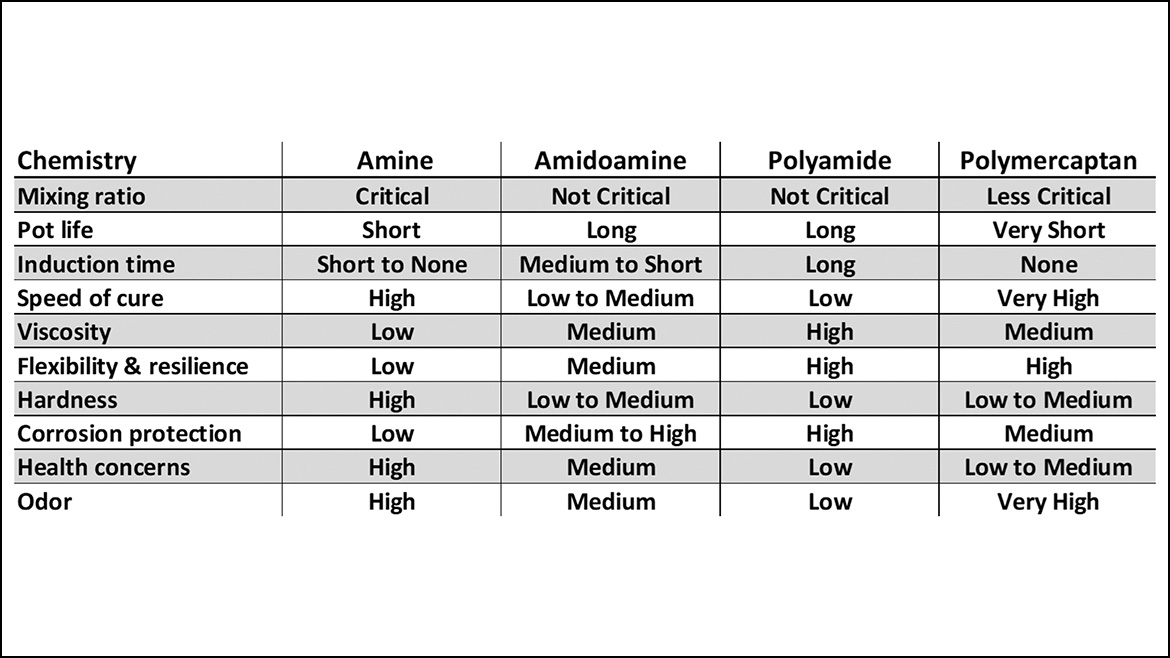This screenshot has height=658, width=1170.
Task: Click the Polymercaptan column header
Action: click(1048, 161)
